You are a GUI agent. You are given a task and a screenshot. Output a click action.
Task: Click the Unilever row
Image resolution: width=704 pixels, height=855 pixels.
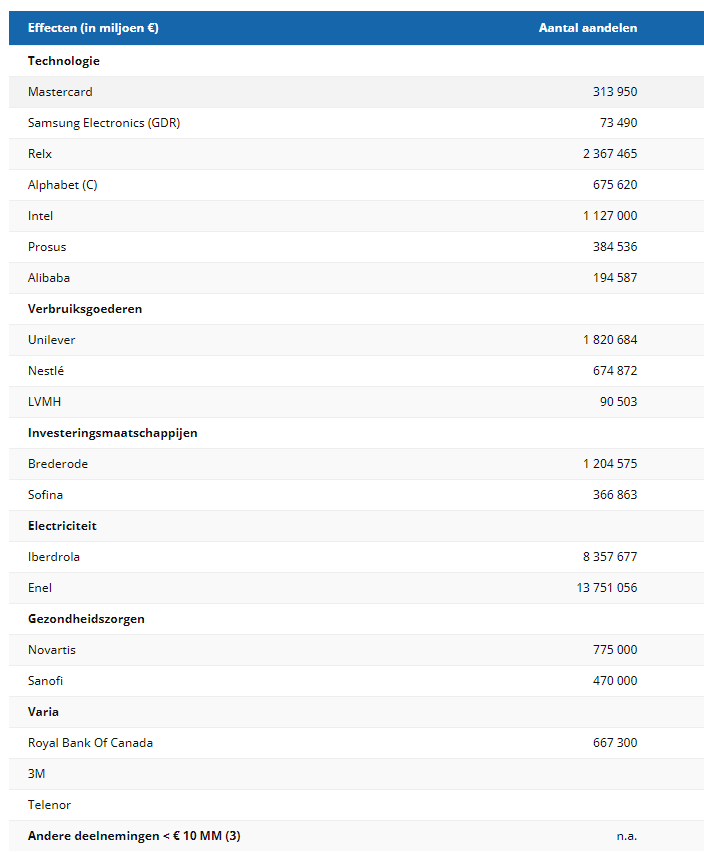pos(356,340)
